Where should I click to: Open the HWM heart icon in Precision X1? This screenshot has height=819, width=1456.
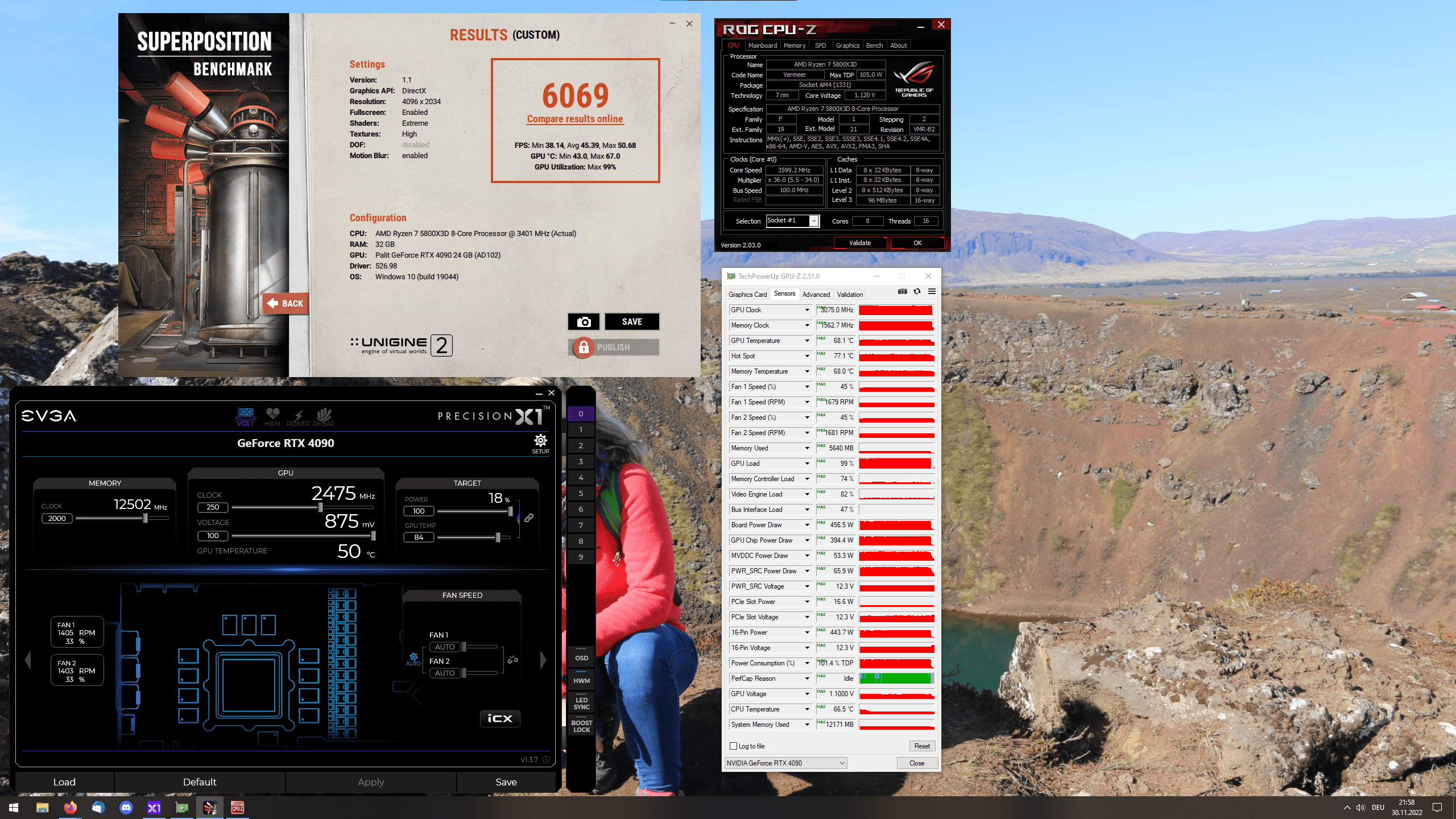click(x=272, y=416)
